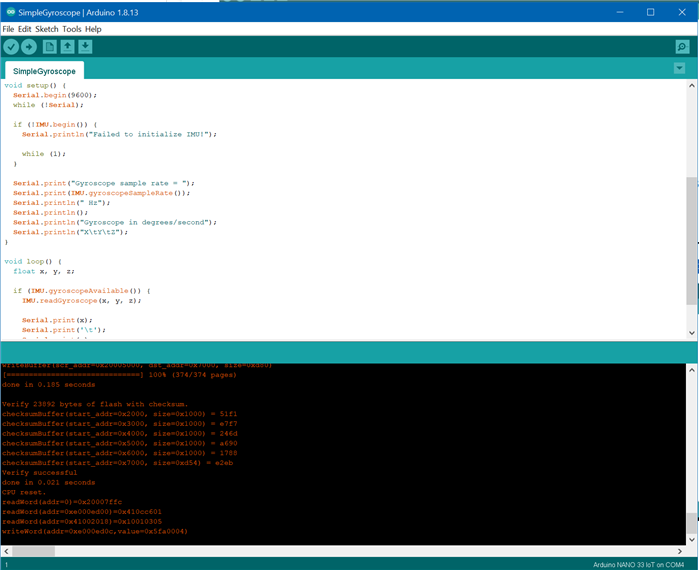Click the IMU.readGyroscope(x, y, z) line
The height and width of the screenshot is (570, 699).
coord(82,301)
